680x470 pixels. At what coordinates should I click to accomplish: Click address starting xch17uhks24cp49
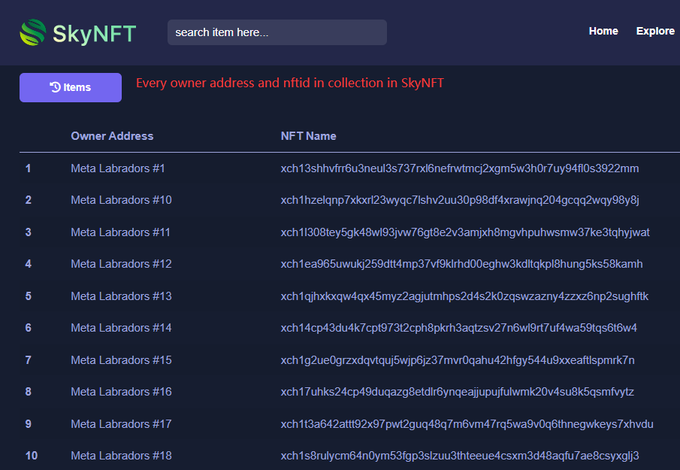pyautogui.click(x=457, y=392)
